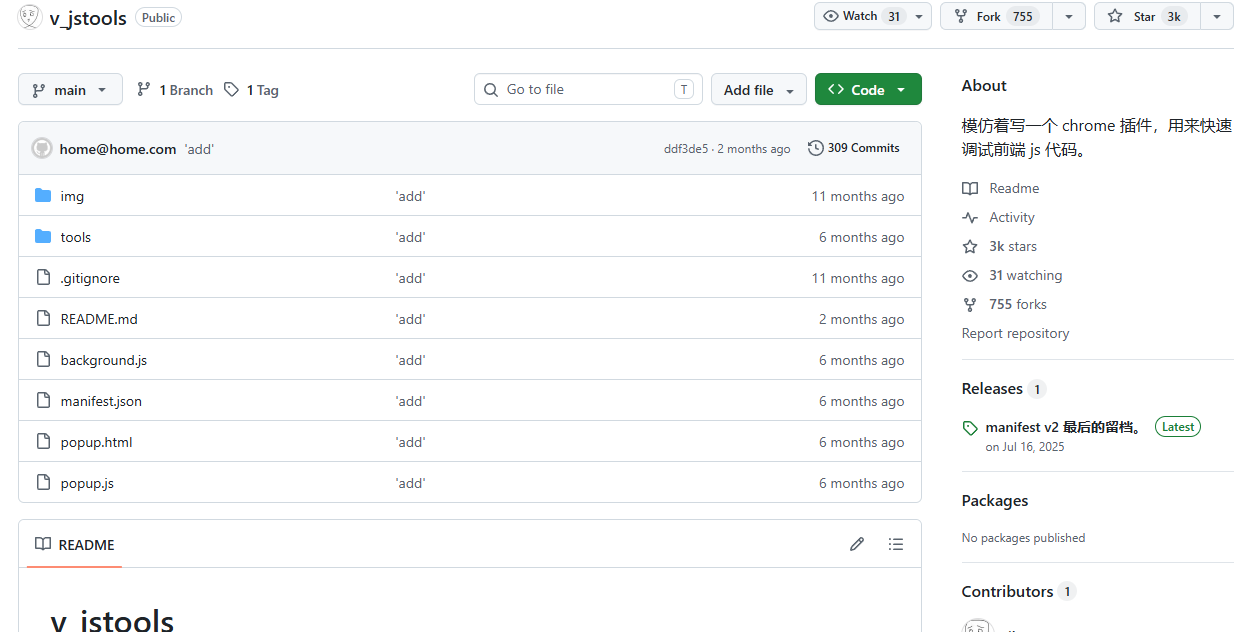The image size is (1238, 632).
Task: Click the tools folder icon
Action: click(x=43, y=236)
